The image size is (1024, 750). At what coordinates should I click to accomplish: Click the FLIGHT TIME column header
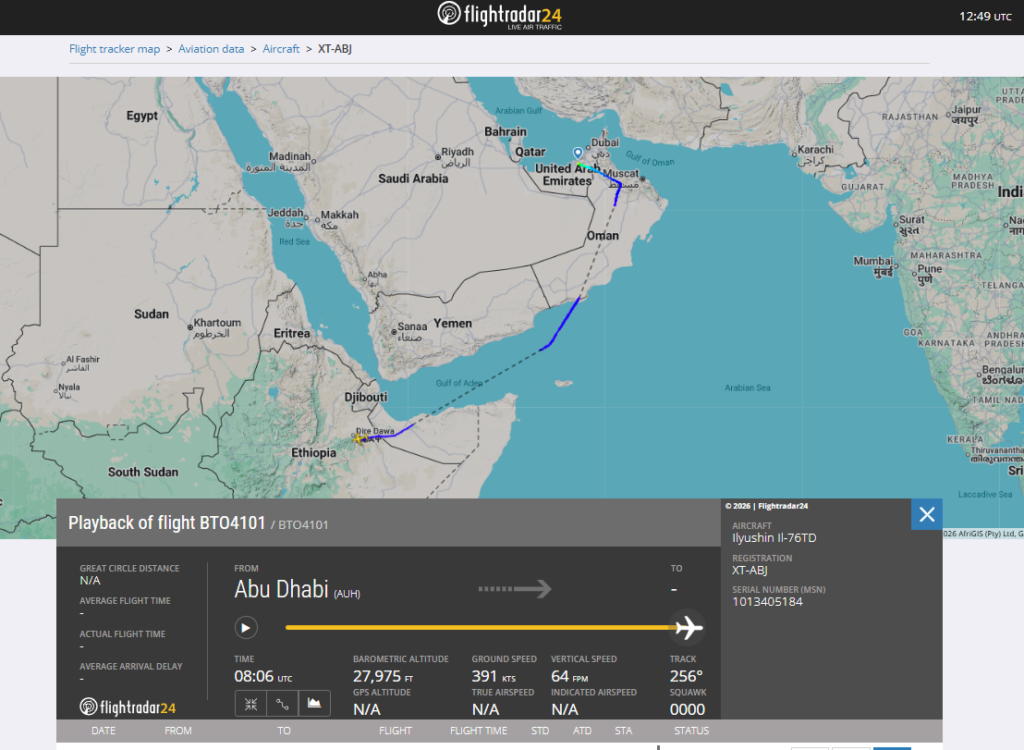(x=478, y=730)
